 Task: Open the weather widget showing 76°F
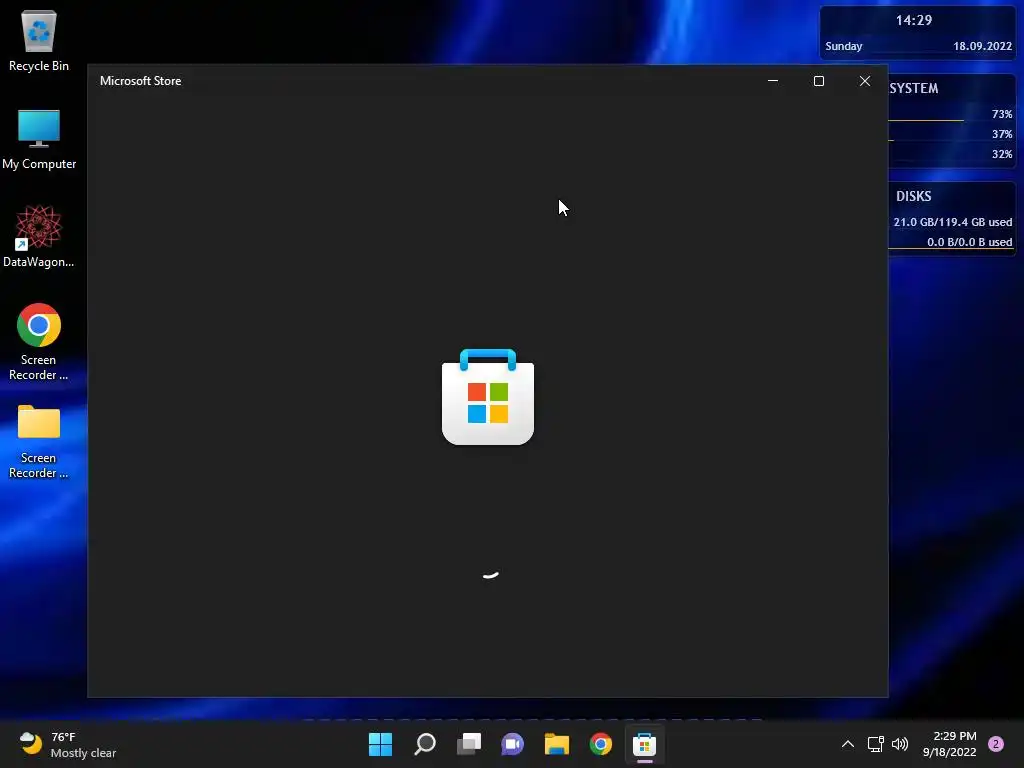67,744
